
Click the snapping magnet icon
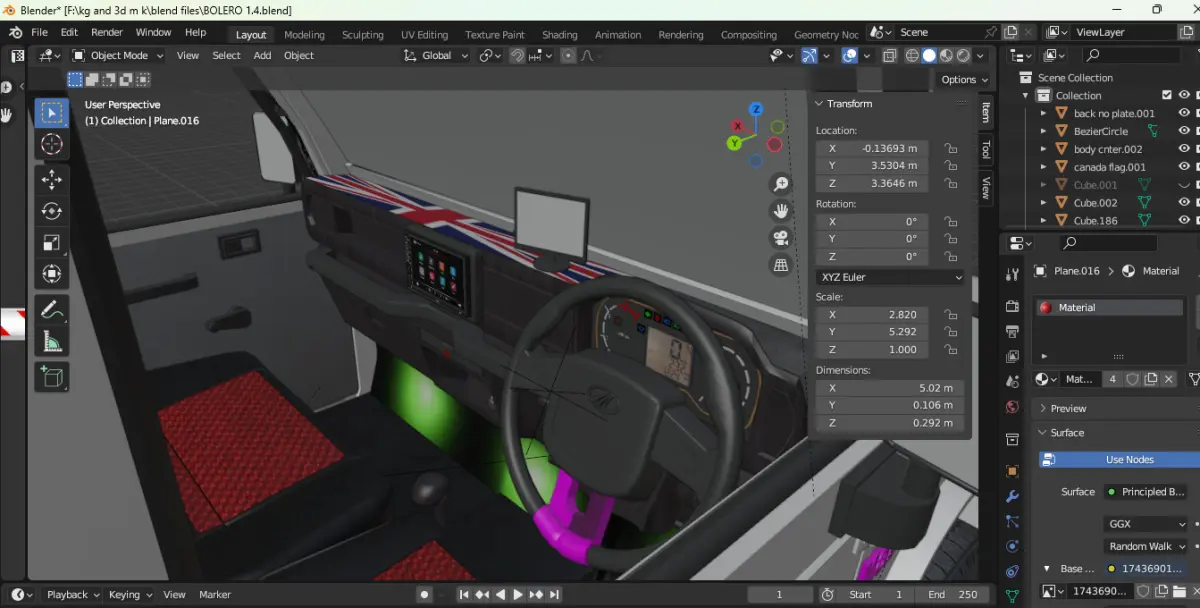pyautogui.click(x=517, y=56)
